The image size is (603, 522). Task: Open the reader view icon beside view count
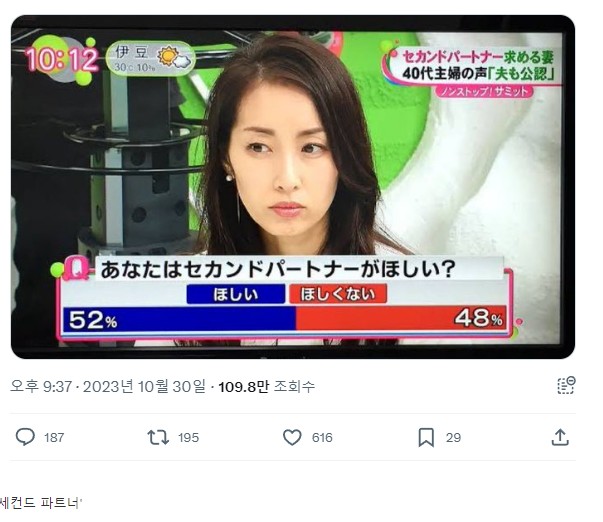566,385
